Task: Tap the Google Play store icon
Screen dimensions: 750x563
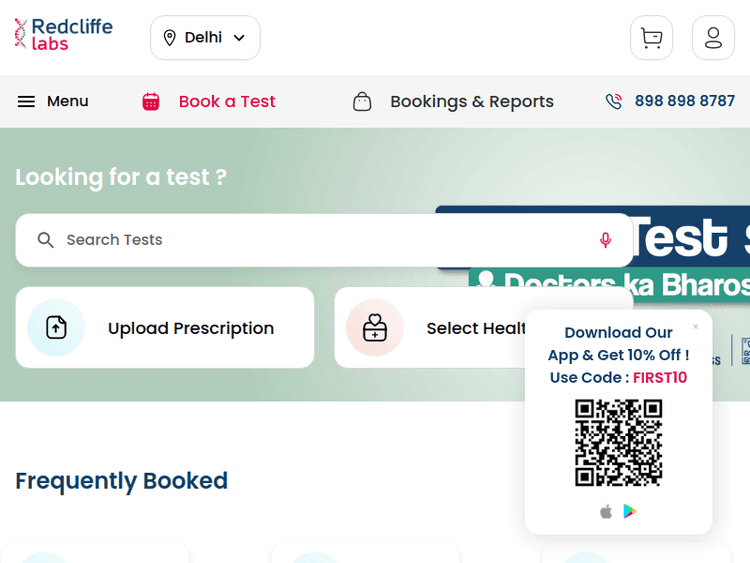Action: point(630,512)
